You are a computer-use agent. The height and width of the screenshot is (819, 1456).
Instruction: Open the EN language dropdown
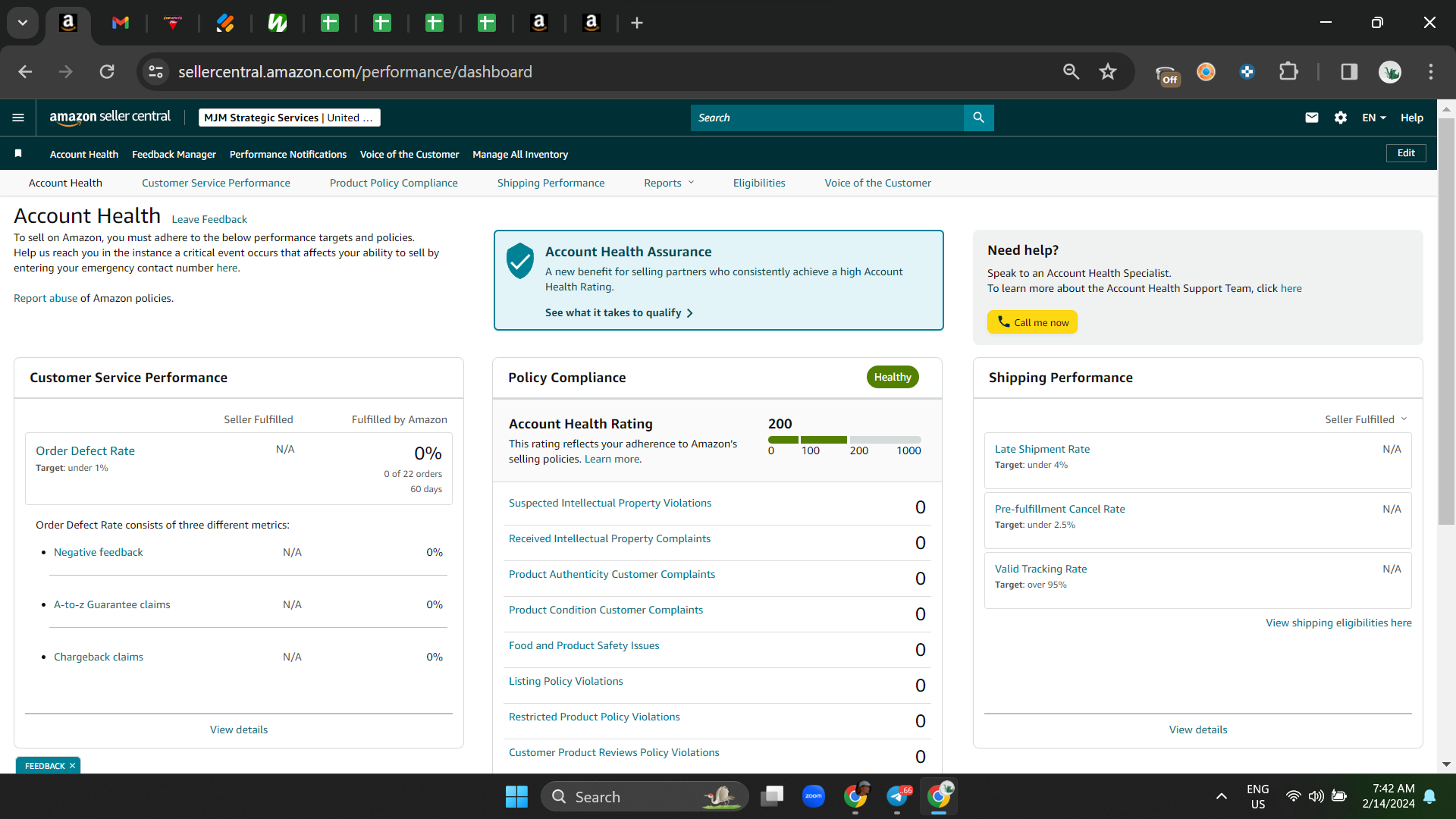[x=1373, y=118]
